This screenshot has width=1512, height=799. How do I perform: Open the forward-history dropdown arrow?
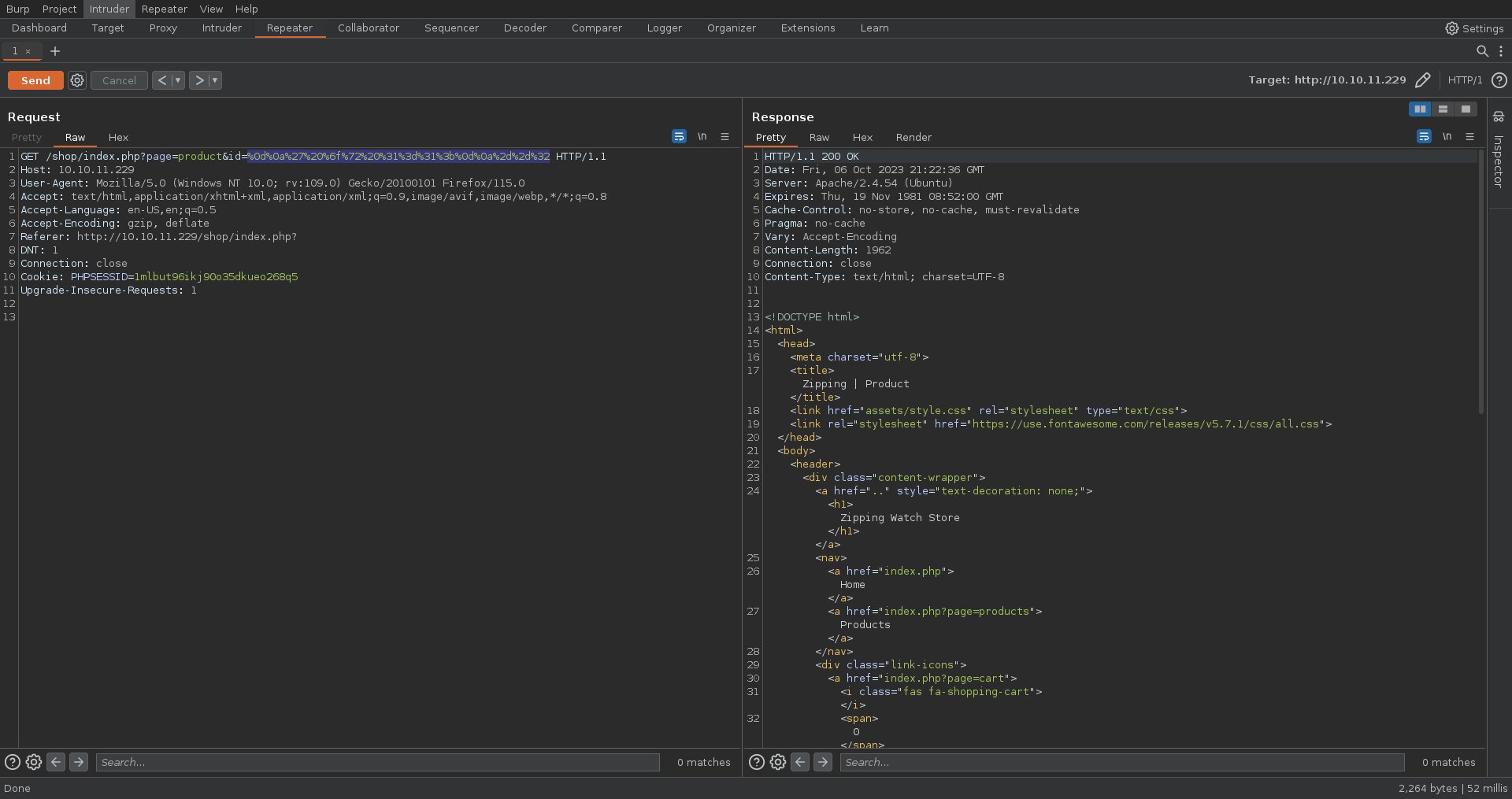tap(215, 80)
